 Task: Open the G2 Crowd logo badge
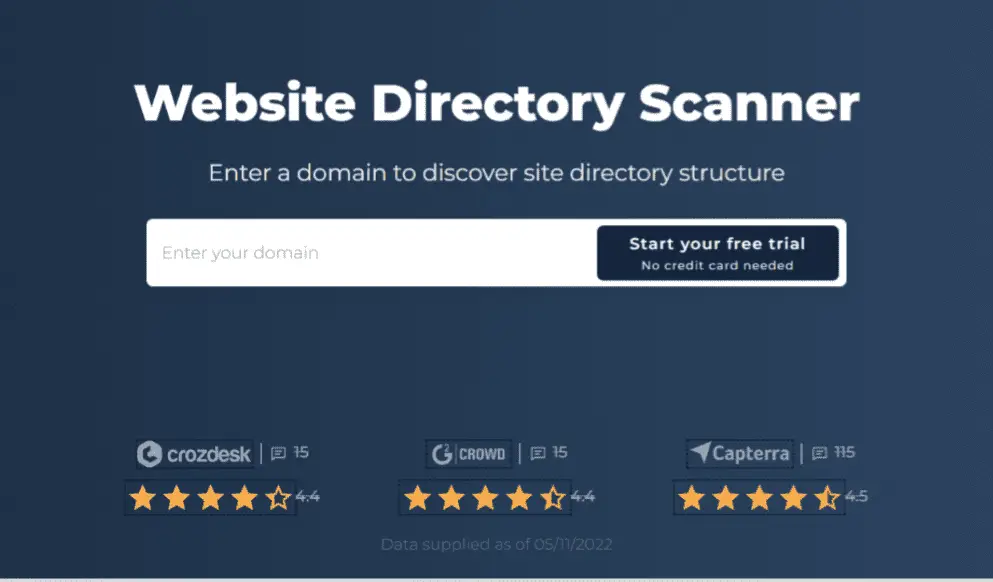[x=468, y=454]
